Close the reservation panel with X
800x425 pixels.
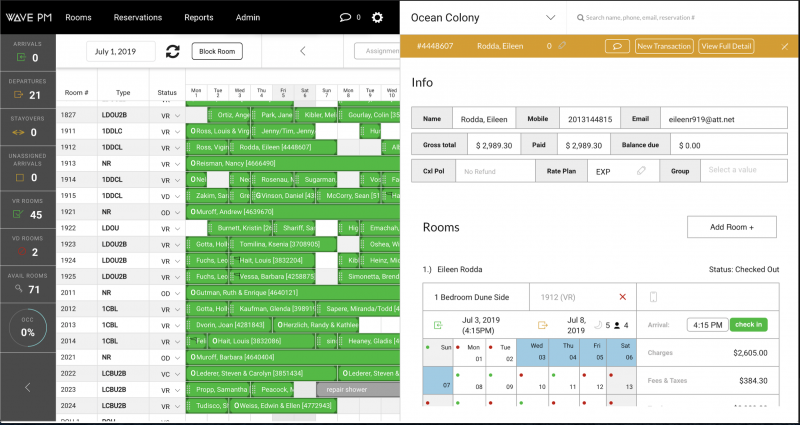coord(783,46)
